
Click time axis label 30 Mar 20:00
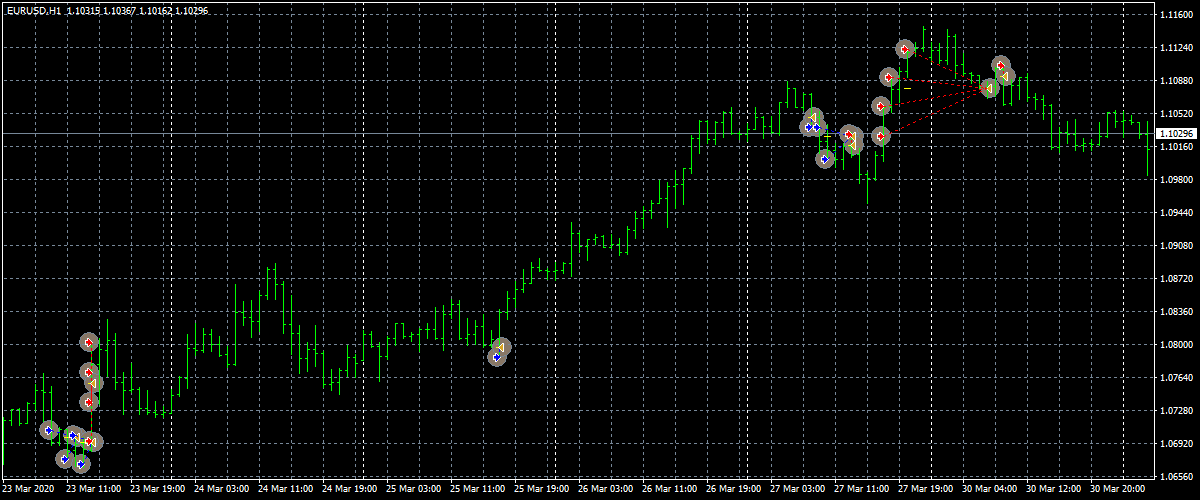(x=1118, y=490)
